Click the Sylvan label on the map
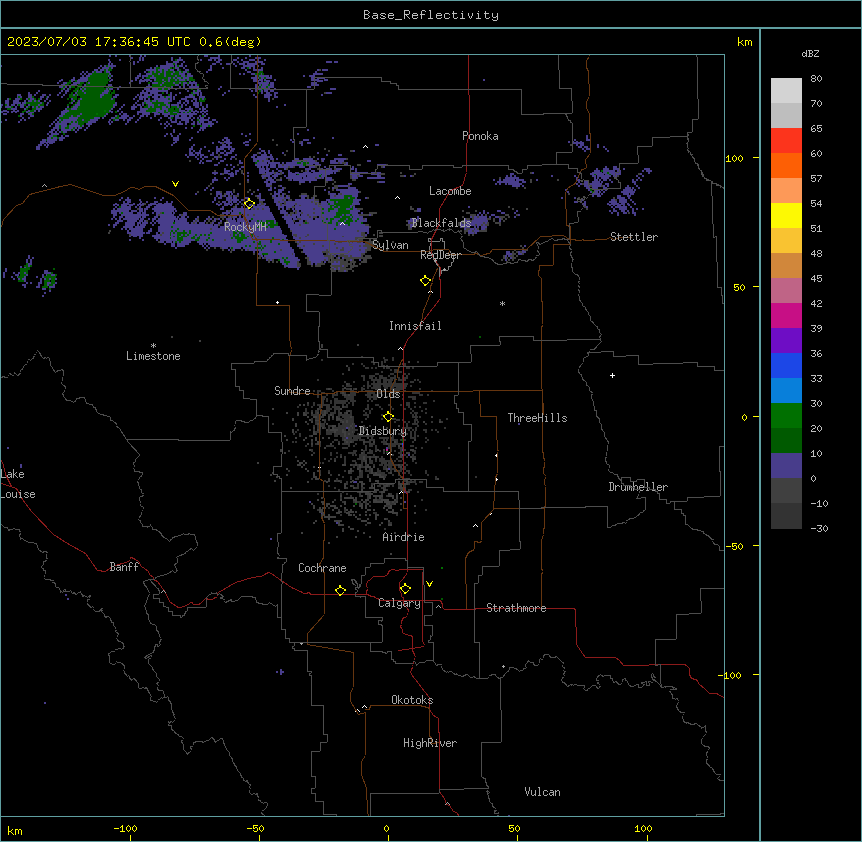This screenshot has width=862, height=842. click(390, 245)
